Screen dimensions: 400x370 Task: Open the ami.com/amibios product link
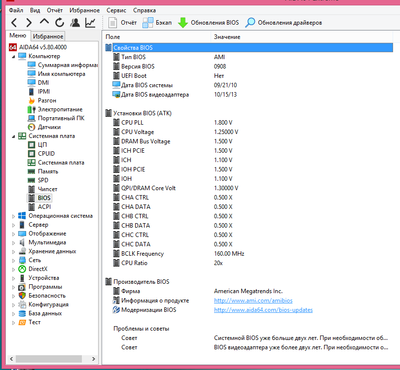(253, 301)
